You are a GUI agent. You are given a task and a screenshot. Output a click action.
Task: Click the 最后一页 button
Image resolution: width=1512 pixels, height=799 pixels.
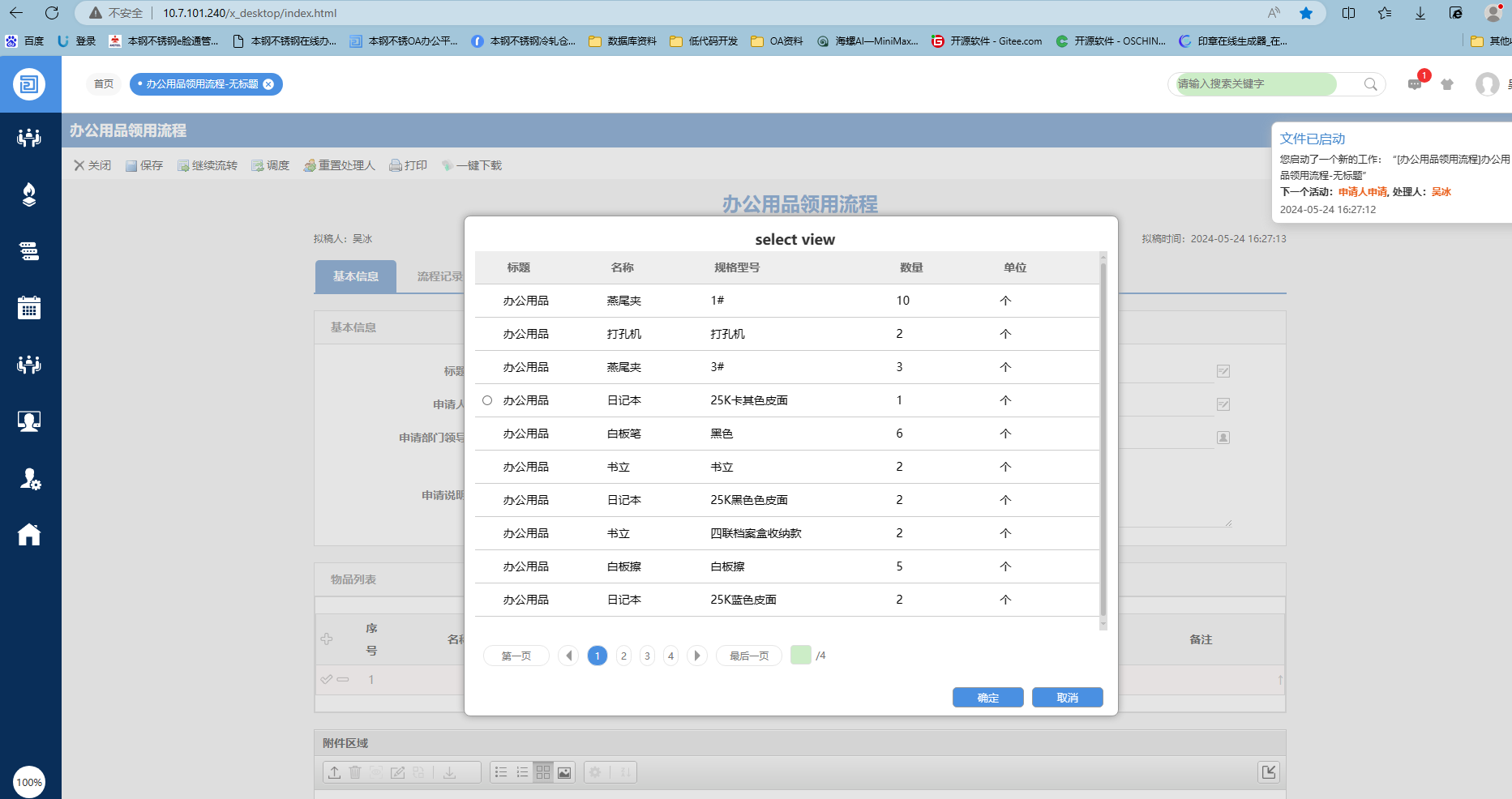(x=748, y=656)
